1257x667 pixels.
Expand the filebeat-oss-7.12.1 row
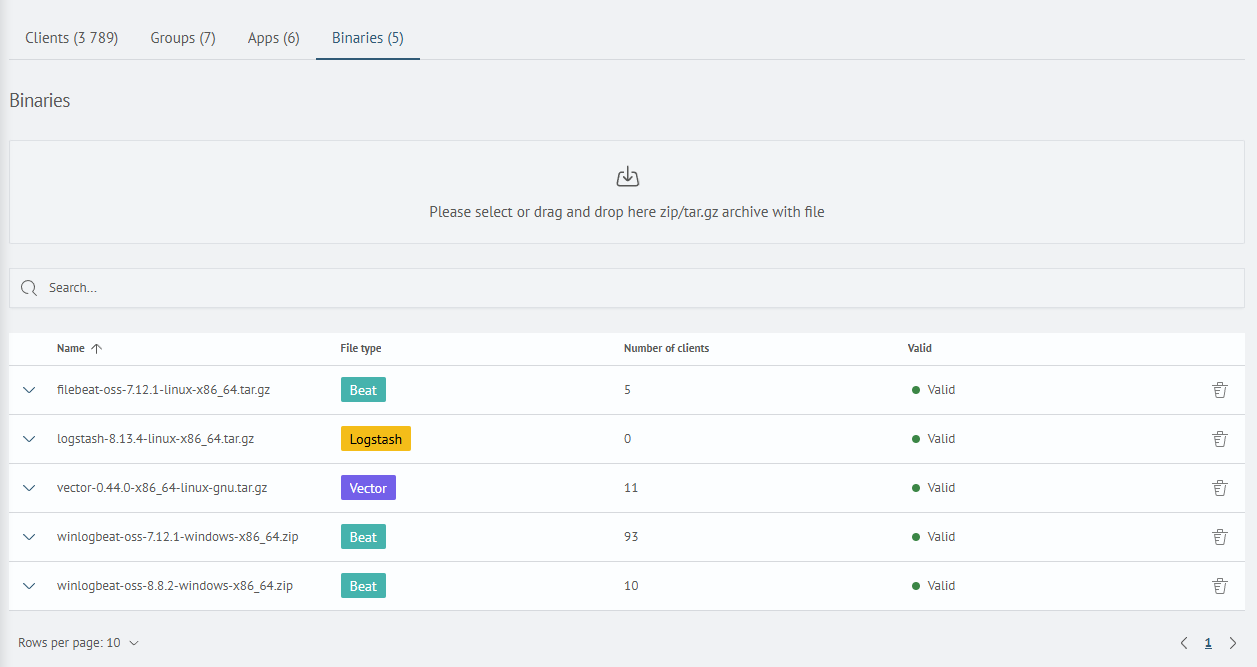[x=29, y=390]
